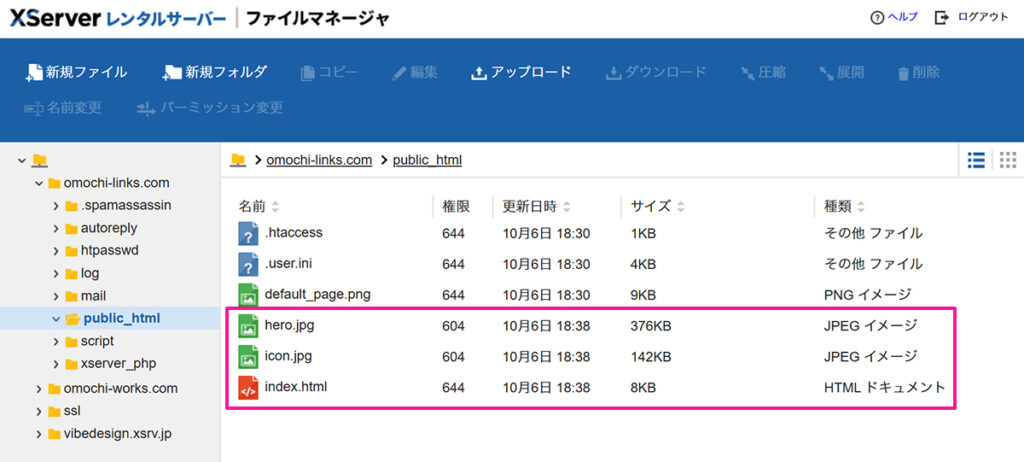Expand the omochi-works.com tree node
This screenshot has width=1024, height=462.
(39, 388)
